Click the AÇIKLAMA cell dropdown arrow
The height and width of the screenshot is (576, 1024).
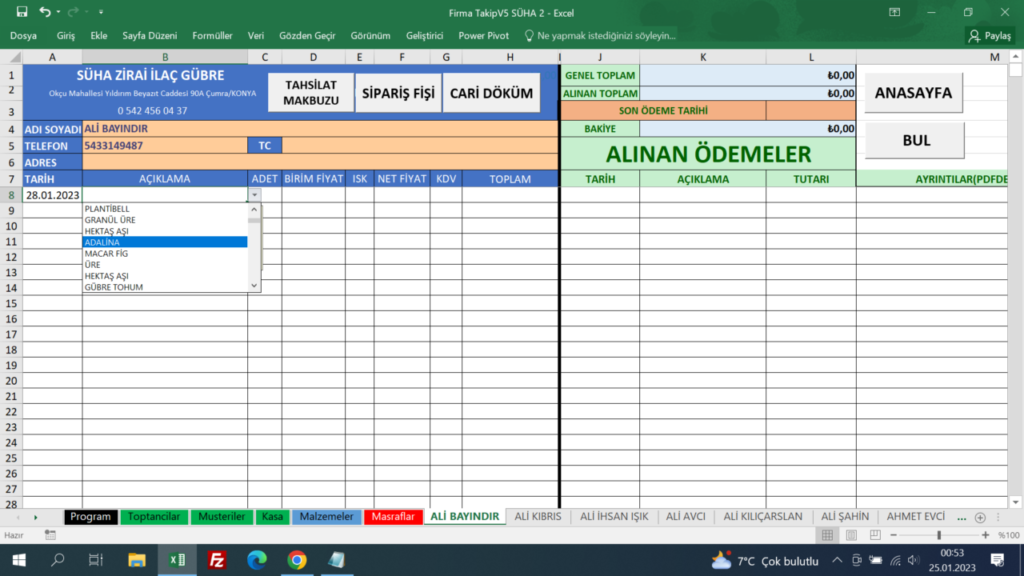[256, 195]
